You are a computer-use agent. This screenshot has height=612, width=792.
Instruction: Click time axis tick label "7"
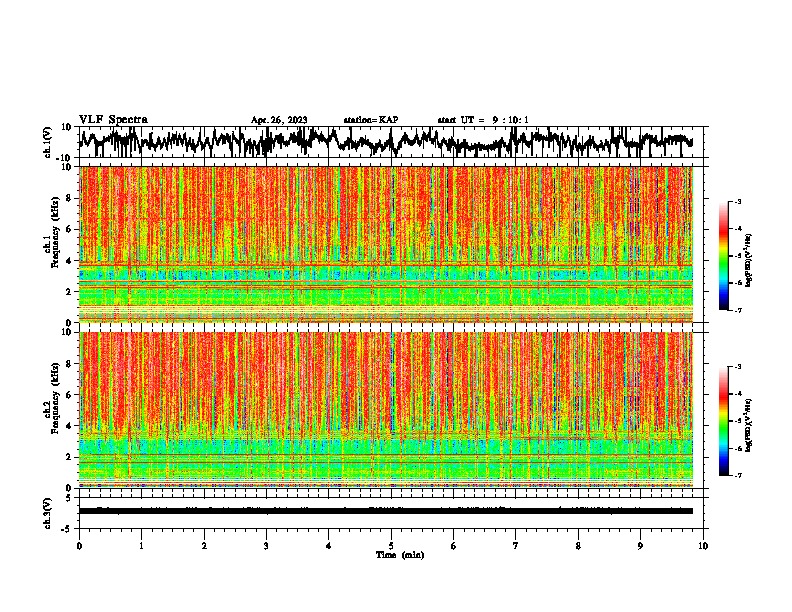[516, 546]
